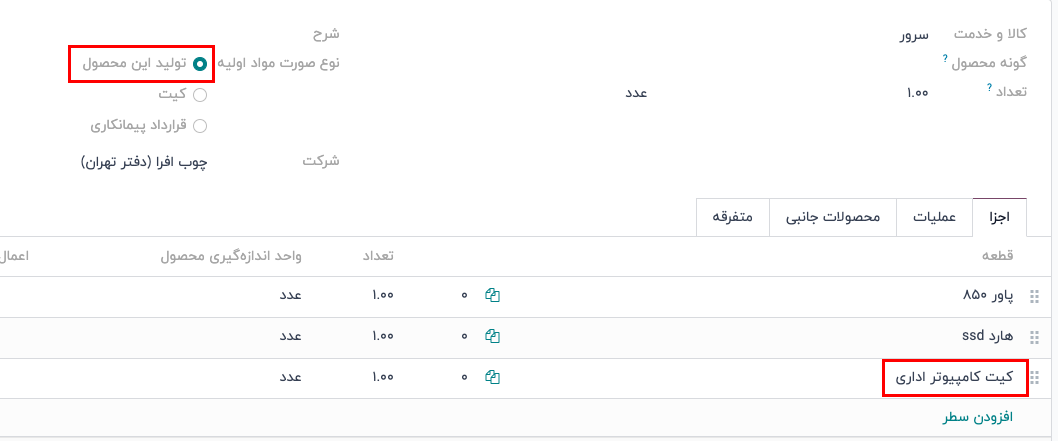1058x441 pixels.
Task: Switch to متفرقه tab
Action: pyautogui.click(x=733, y=217)
